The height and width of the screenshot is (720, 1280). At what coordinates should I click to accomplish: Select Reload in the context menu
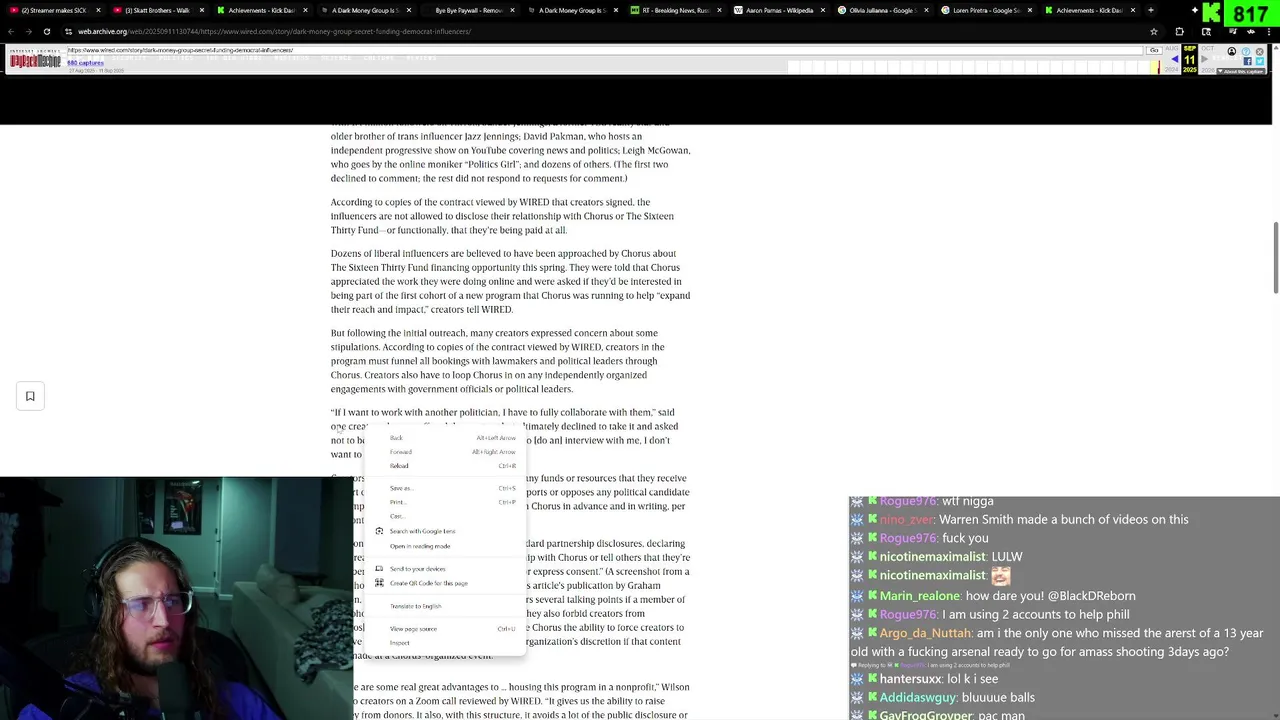pyautogui.click(x=444, y=466)
